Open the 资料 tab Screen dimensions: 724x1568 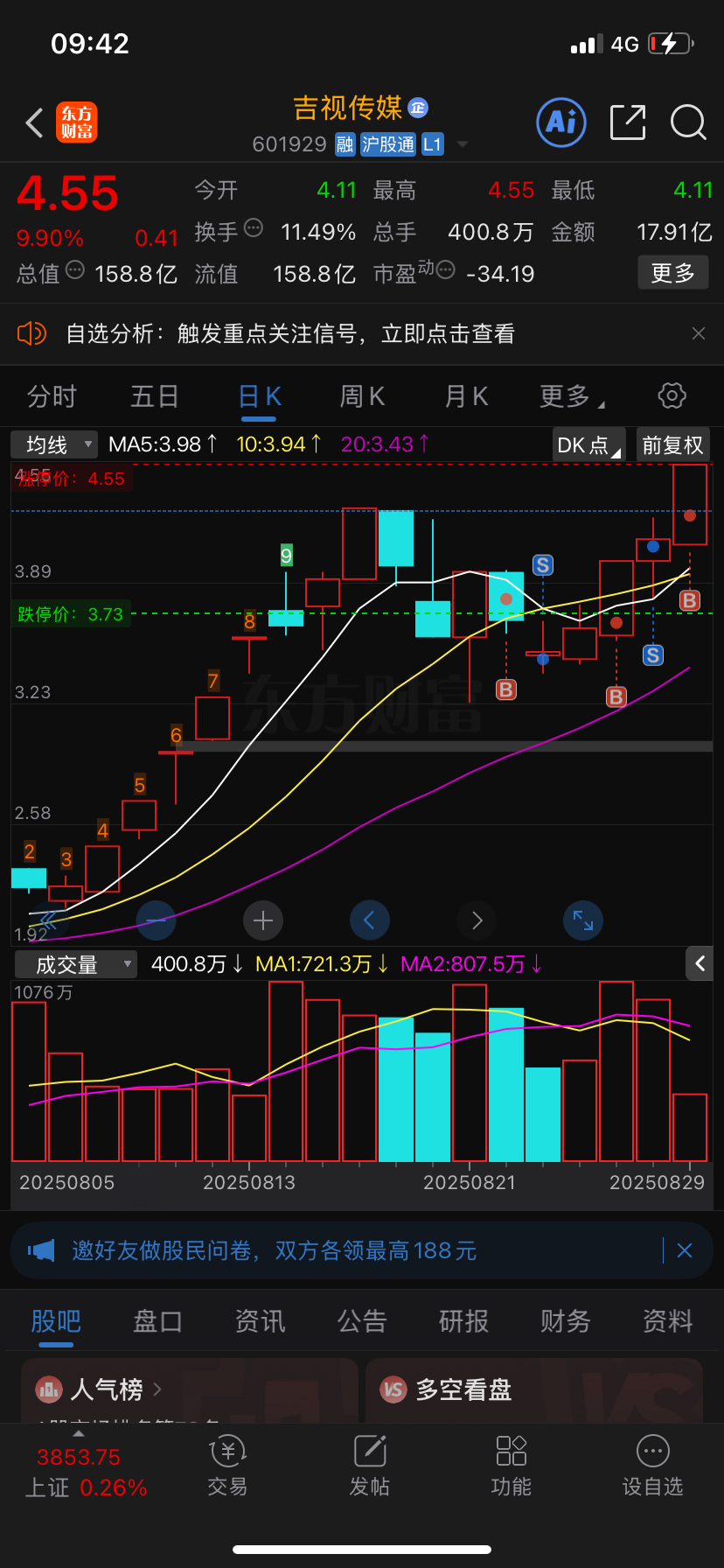click(668, 1320)
